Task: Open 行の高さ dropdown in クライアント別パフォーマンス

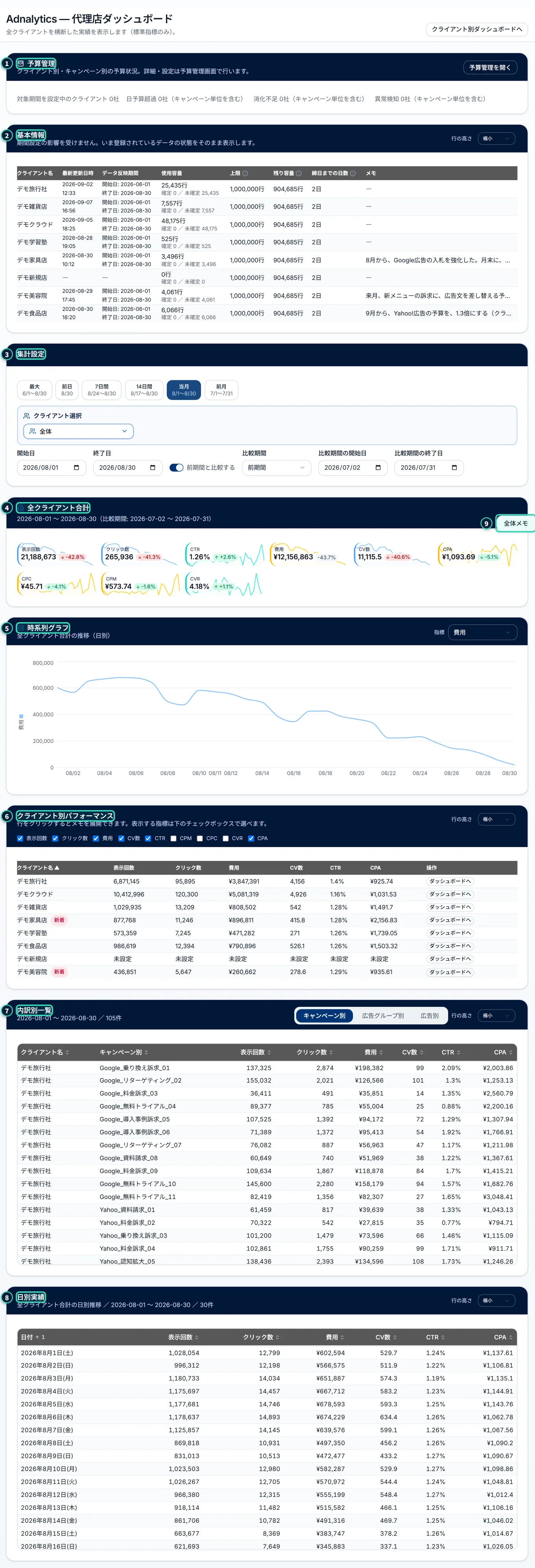Action: click(497, 819)
